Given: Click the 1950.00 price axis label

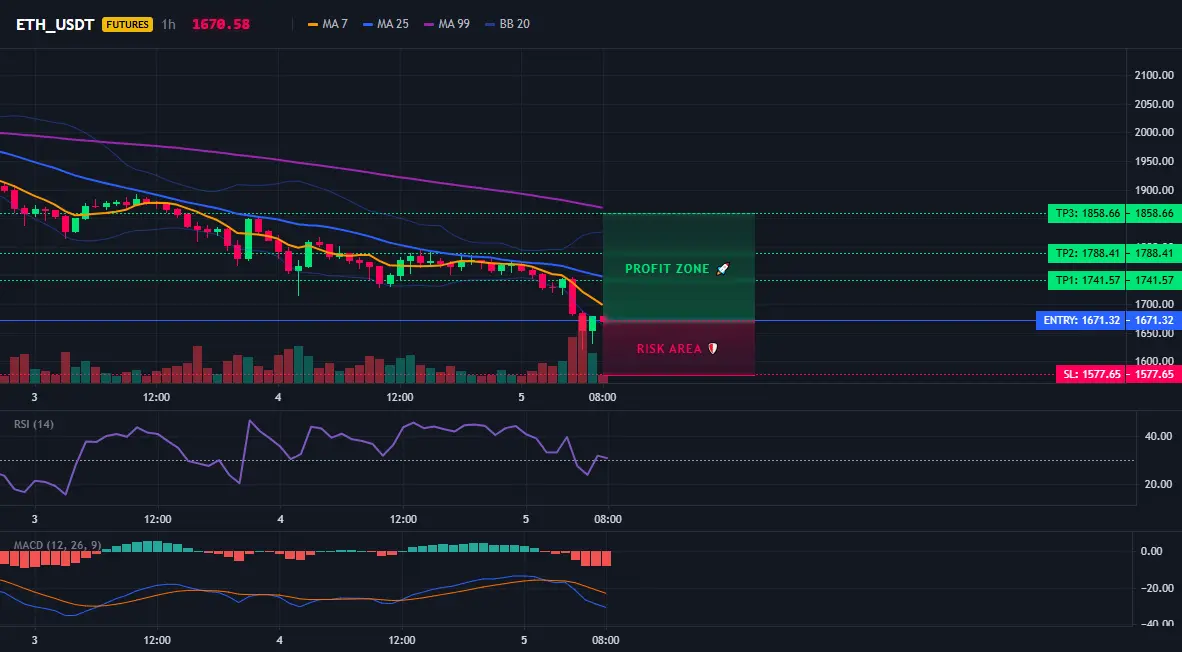Looking at the screenshot, I should tap(1154, 161).
